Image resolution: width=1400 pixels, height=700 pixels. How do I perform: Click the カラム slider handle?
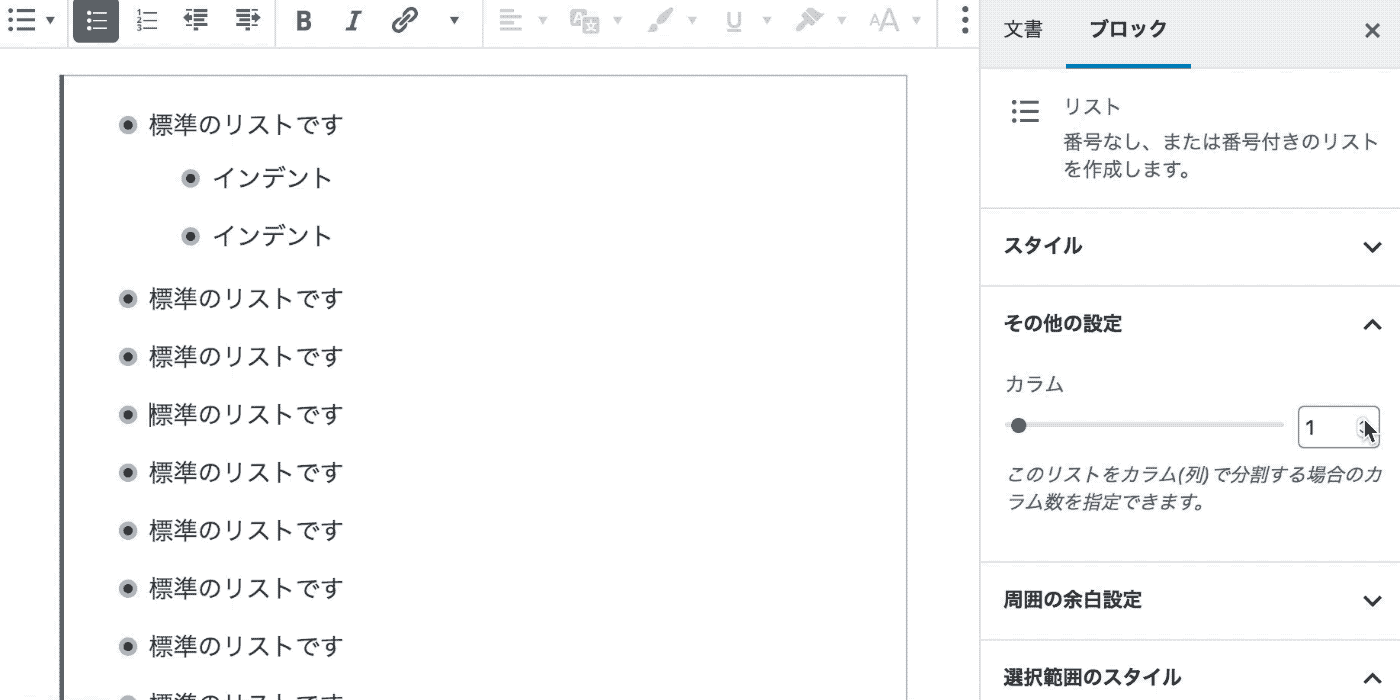tap(1018, 426)
